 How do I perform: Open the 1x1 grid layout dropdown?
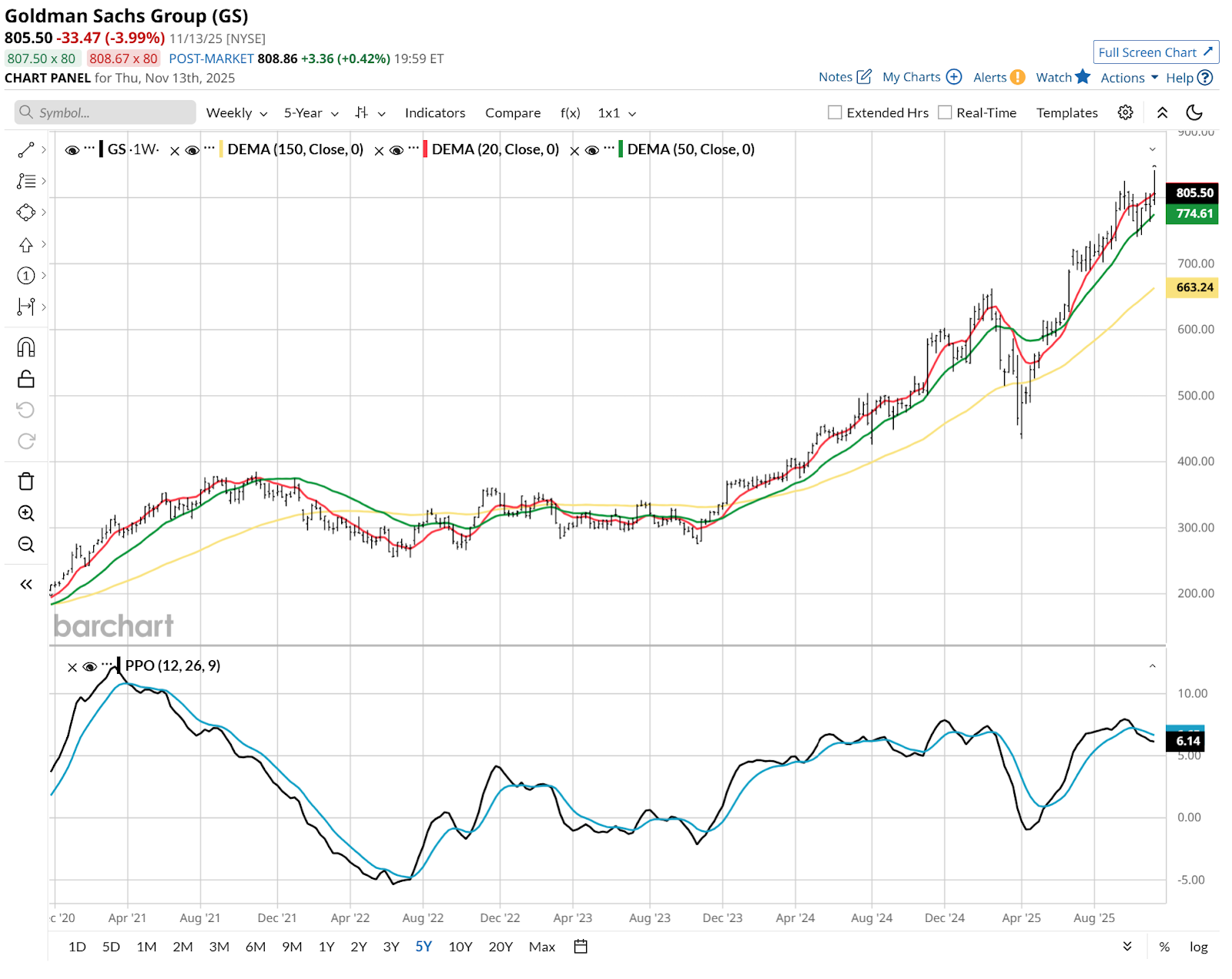[x=617, y=112]
